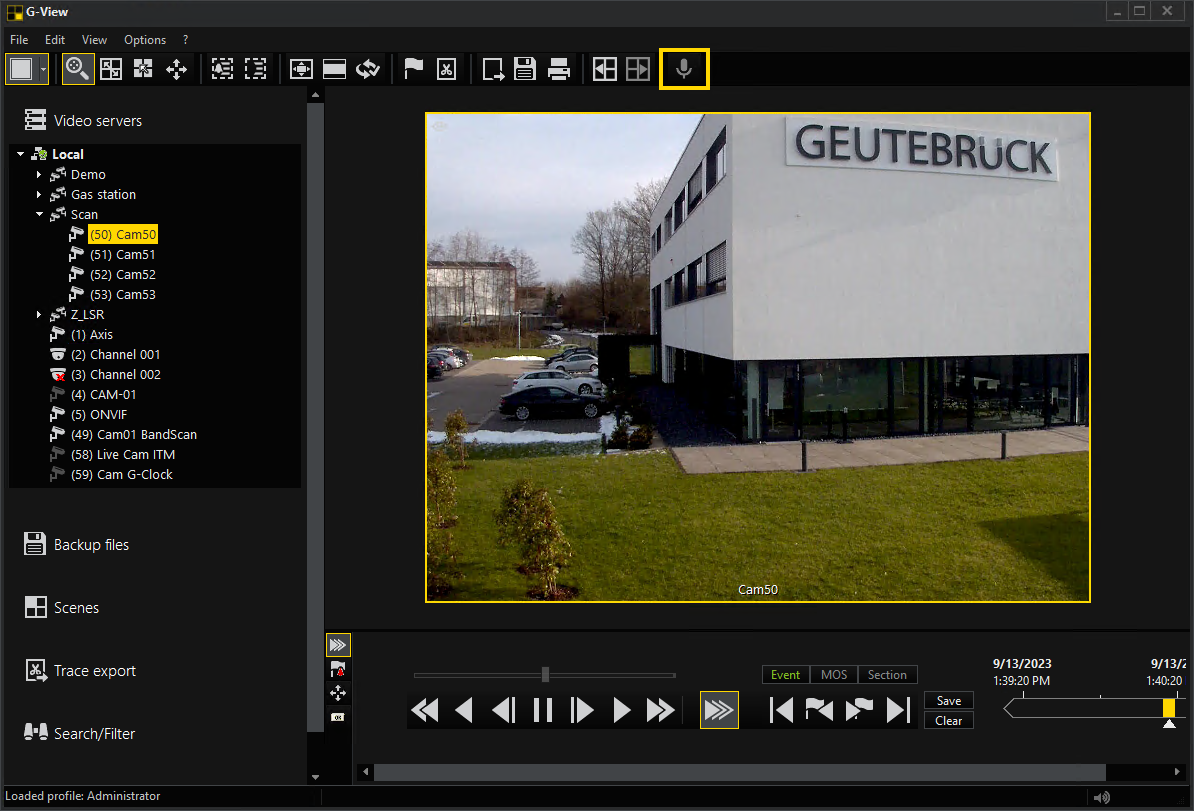Screen dimensions: 1194x811
Task: Click the speaker volume icon in status bar
Action: [x=1102, y=797]
